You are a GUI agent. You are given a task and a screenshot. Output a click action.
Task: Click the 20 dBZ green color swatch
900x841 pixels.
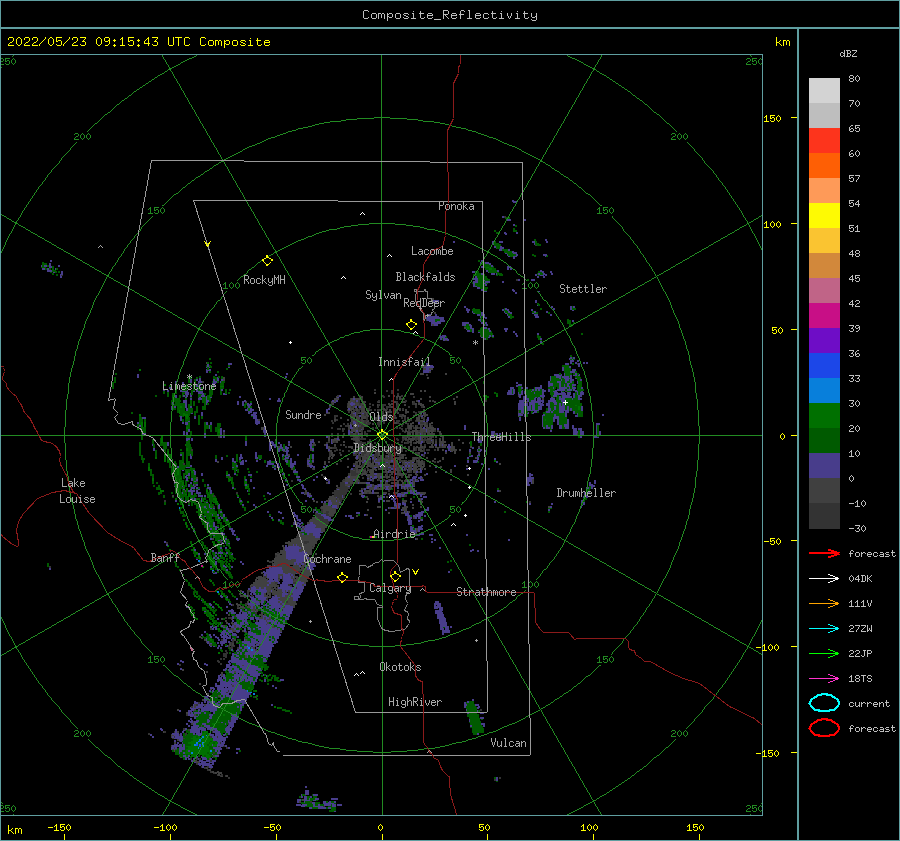(824, 416)
